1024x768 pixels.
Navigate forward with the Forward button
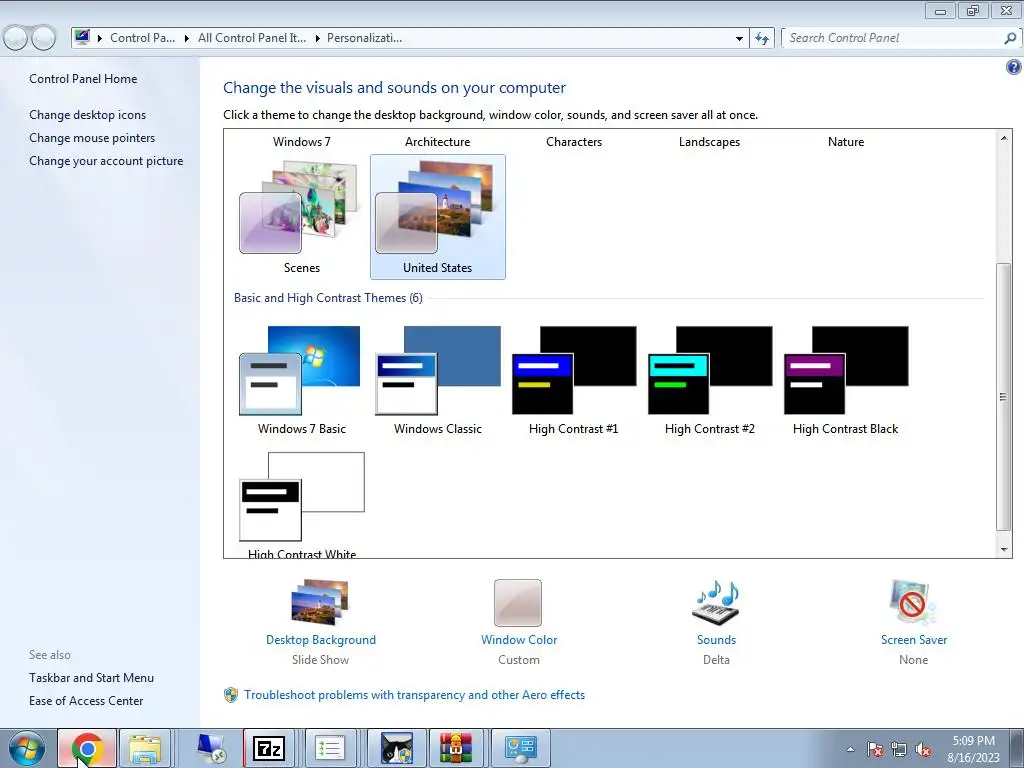tap(43, 38)
